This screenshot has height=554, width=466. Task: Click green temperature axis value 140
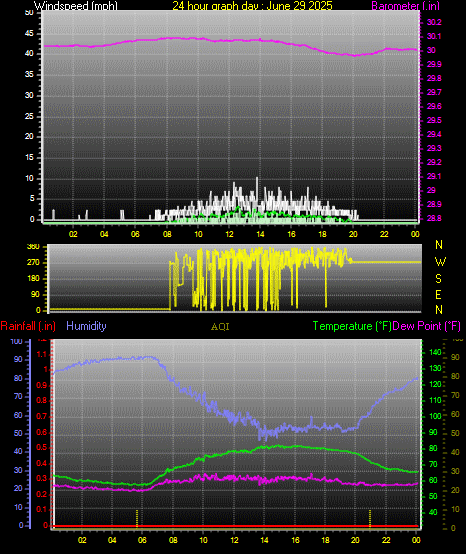point(435,352)
